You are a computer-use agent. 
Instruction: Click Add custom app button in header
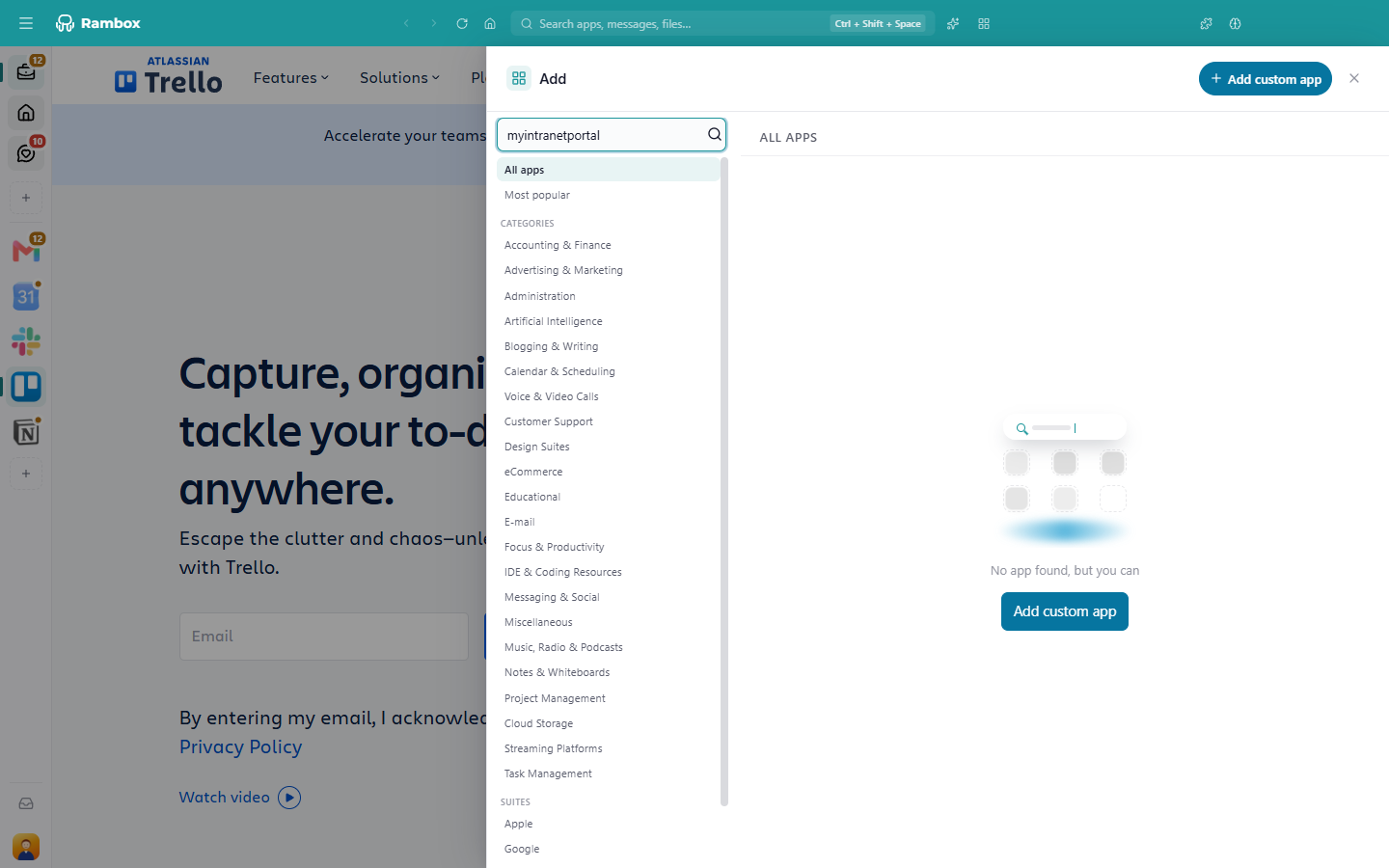(x=1266, y=79)
